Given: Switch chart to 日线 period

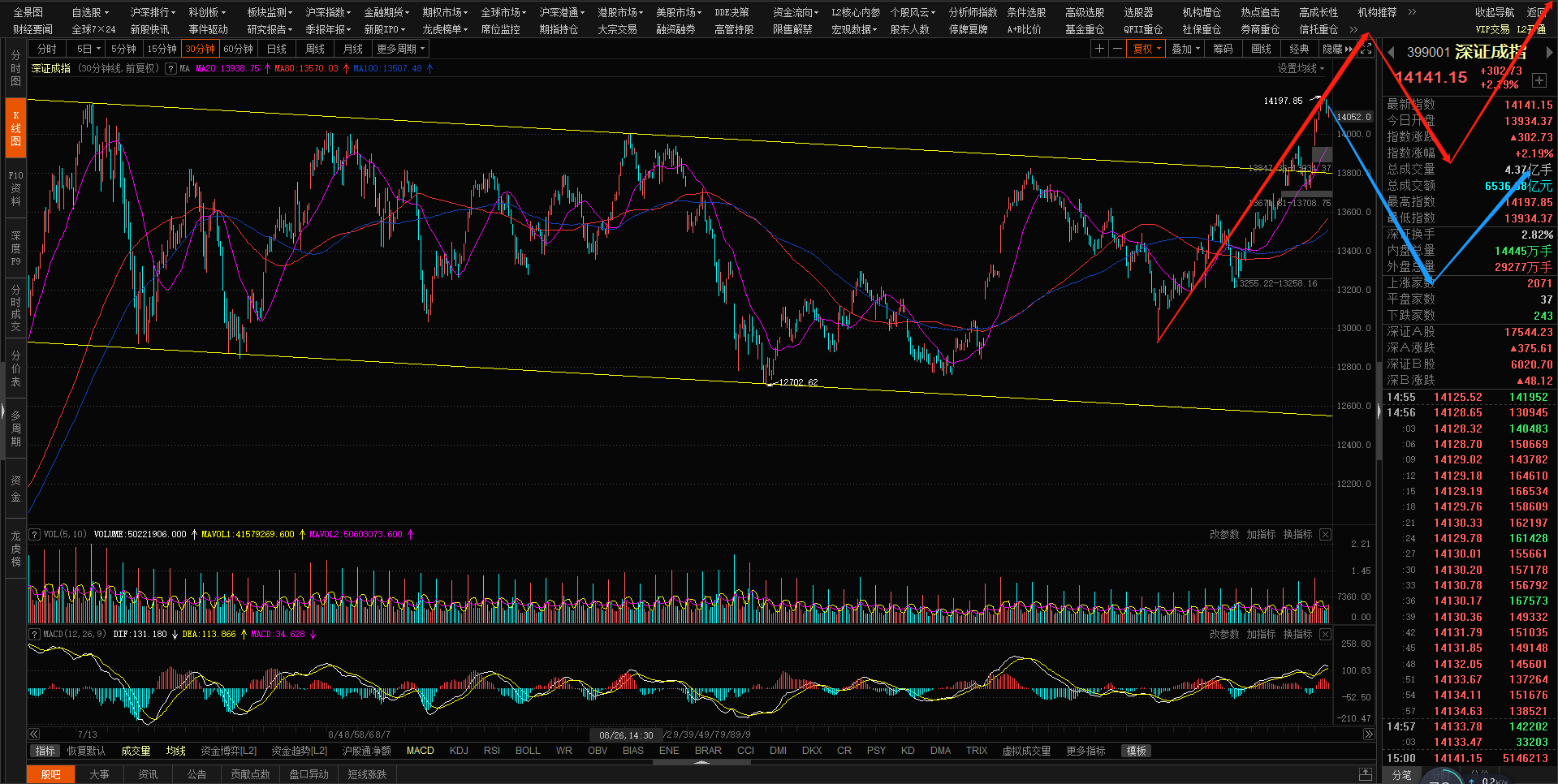Looking at the screenshot, I should click(x=277, y=49).
